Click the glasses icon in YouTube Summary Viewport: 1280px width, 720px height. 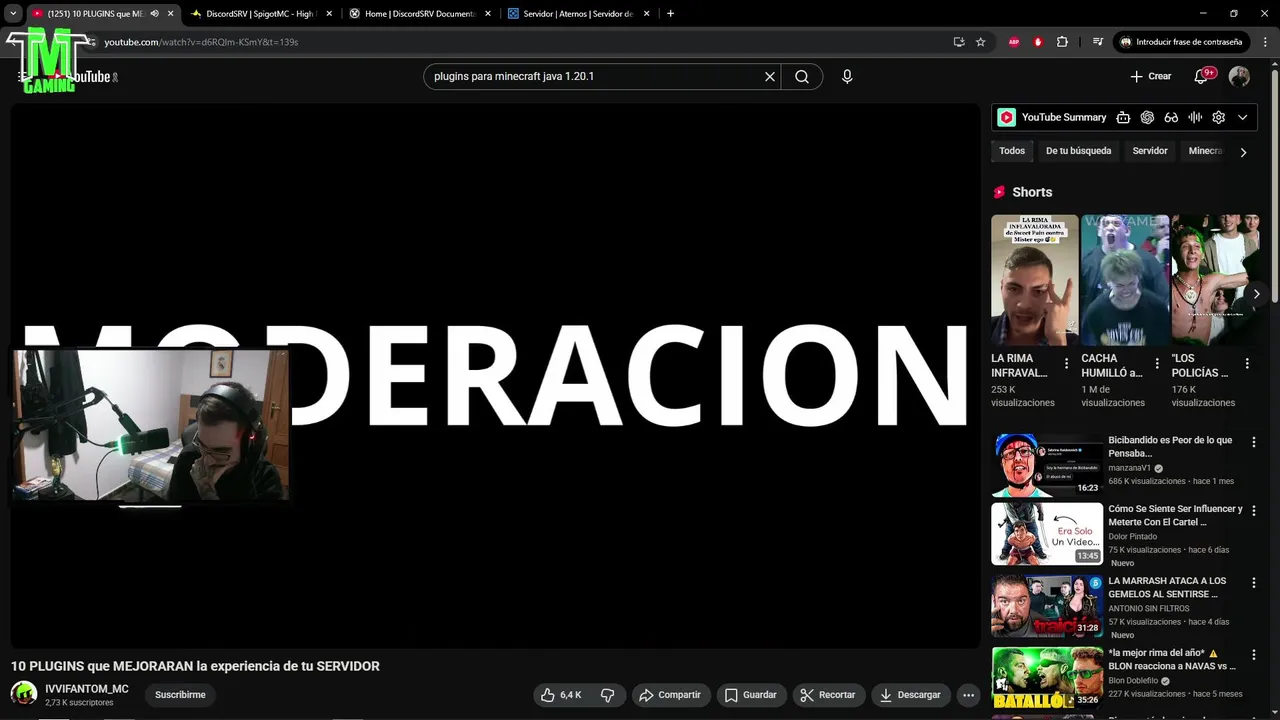[x=1171, y=117]
